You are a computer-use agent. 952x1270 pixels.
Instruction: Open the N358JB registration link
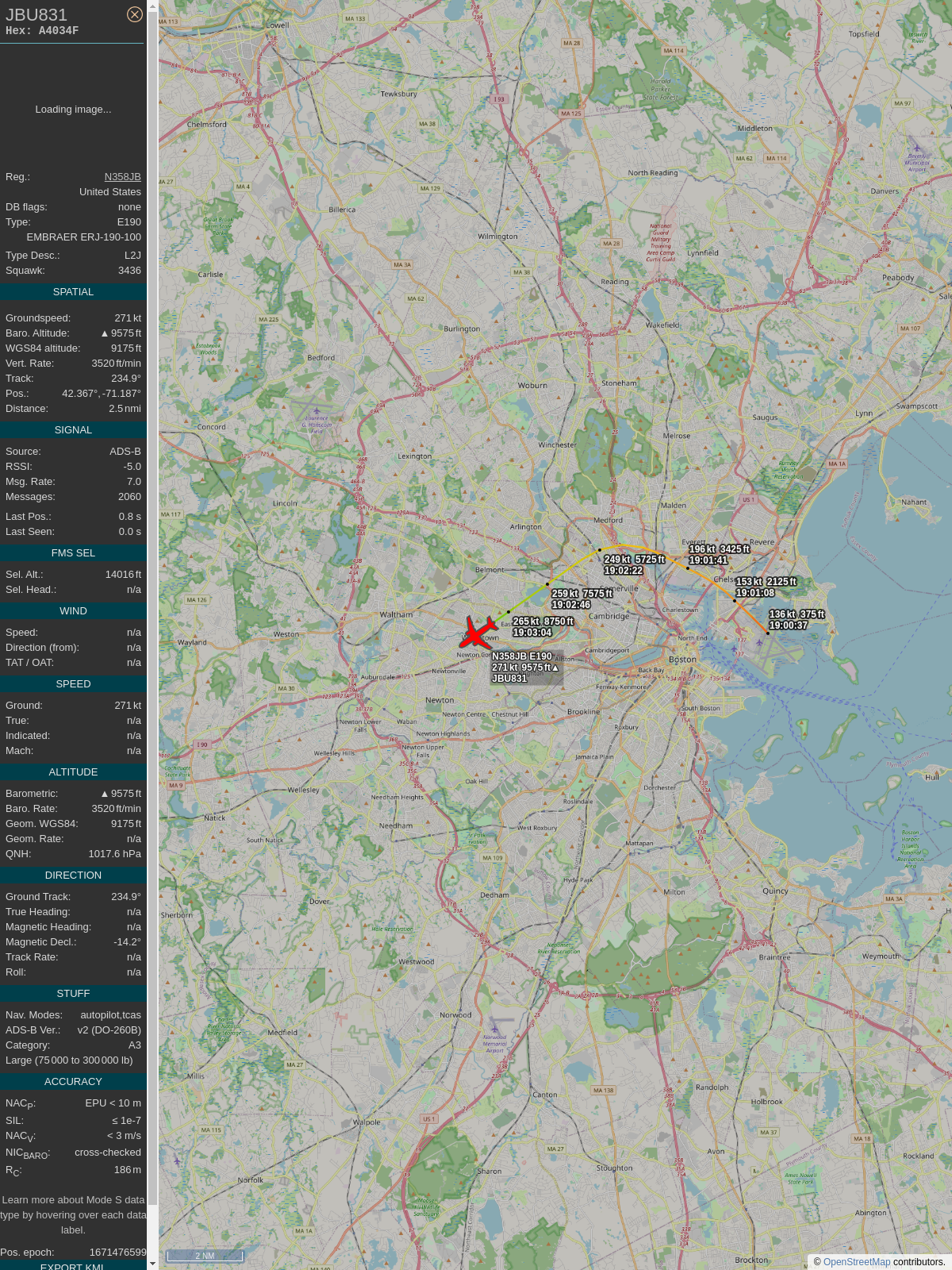tap(122, 177)
